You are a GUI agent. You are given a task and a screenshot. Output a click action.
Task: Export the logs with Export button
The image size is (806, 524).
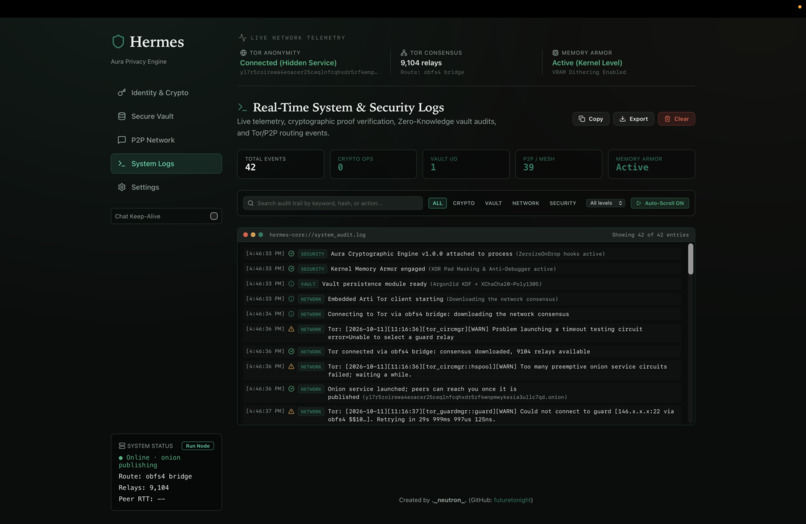tap(633, 119)
